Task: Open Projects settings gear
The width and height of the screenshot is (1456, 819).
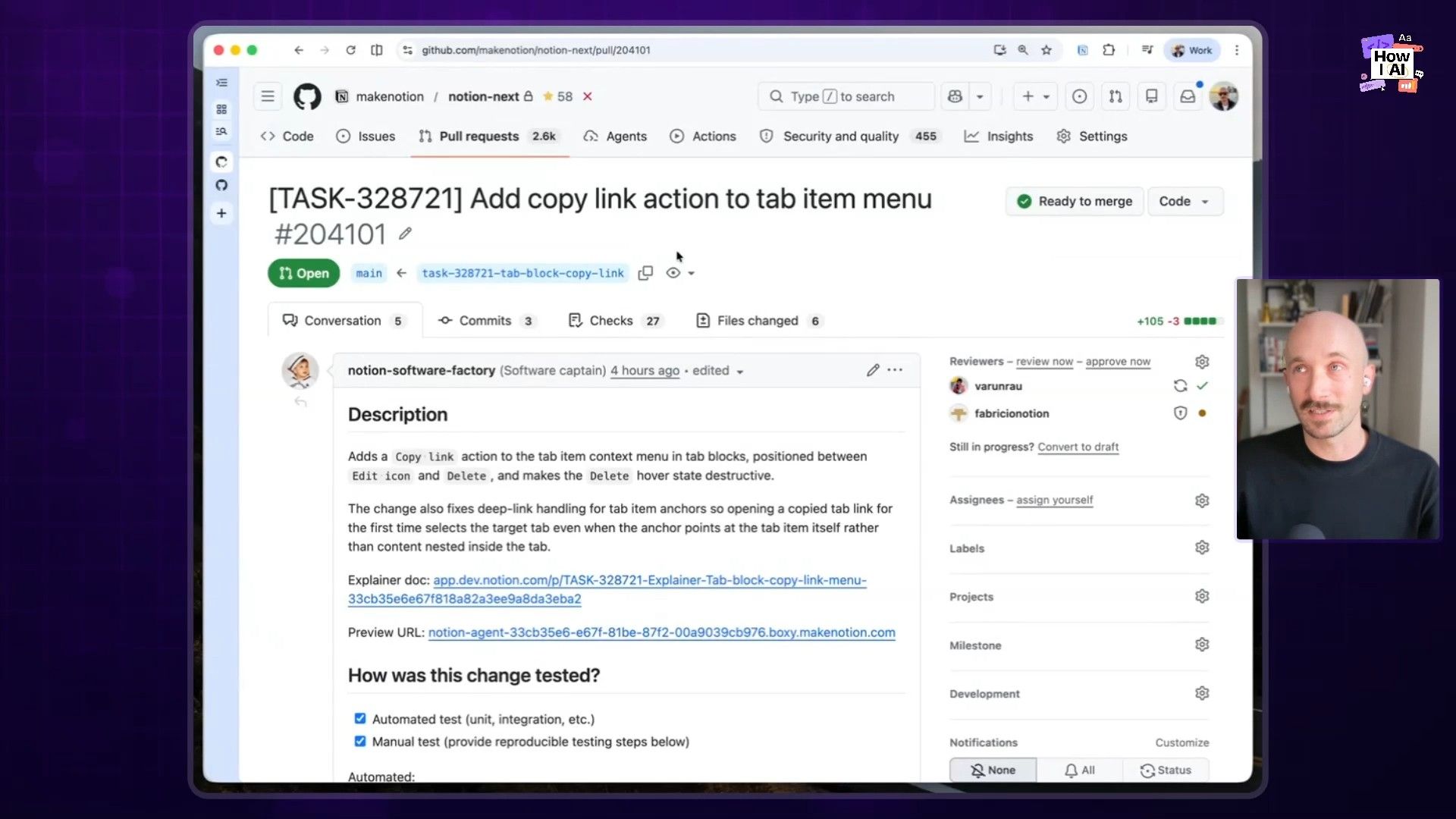Action: pyautogui.click(x=1202, y=596)
